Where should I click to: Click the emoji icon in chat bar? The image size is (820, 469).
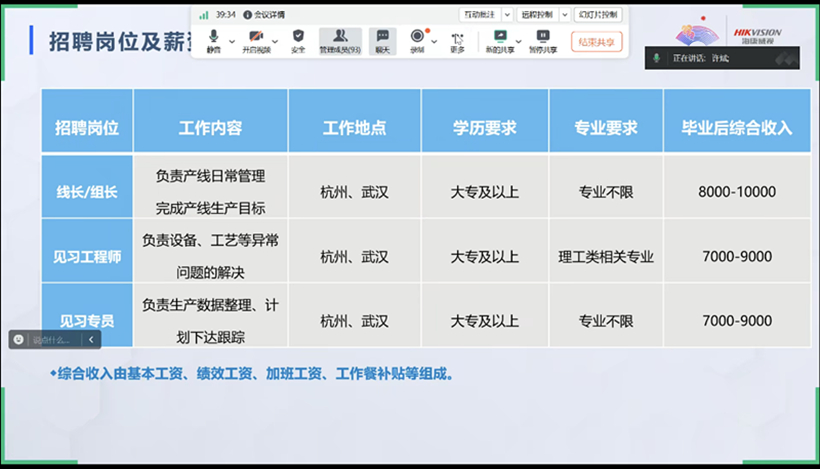19,340
